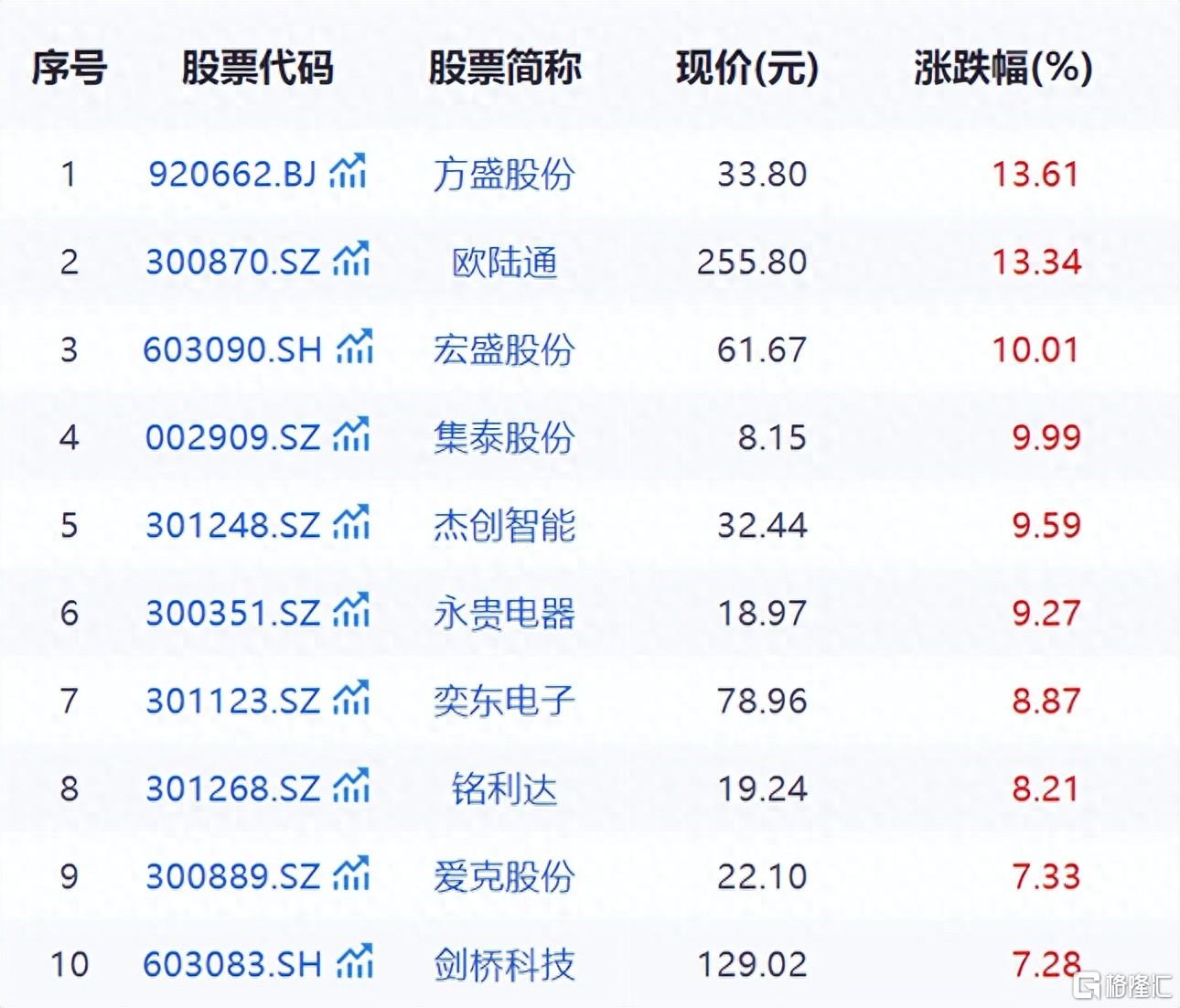The width and height of the screenshot is (1180, 1008).
Task: Select stock name 方盛股份
Action: [x=504, y=174]
